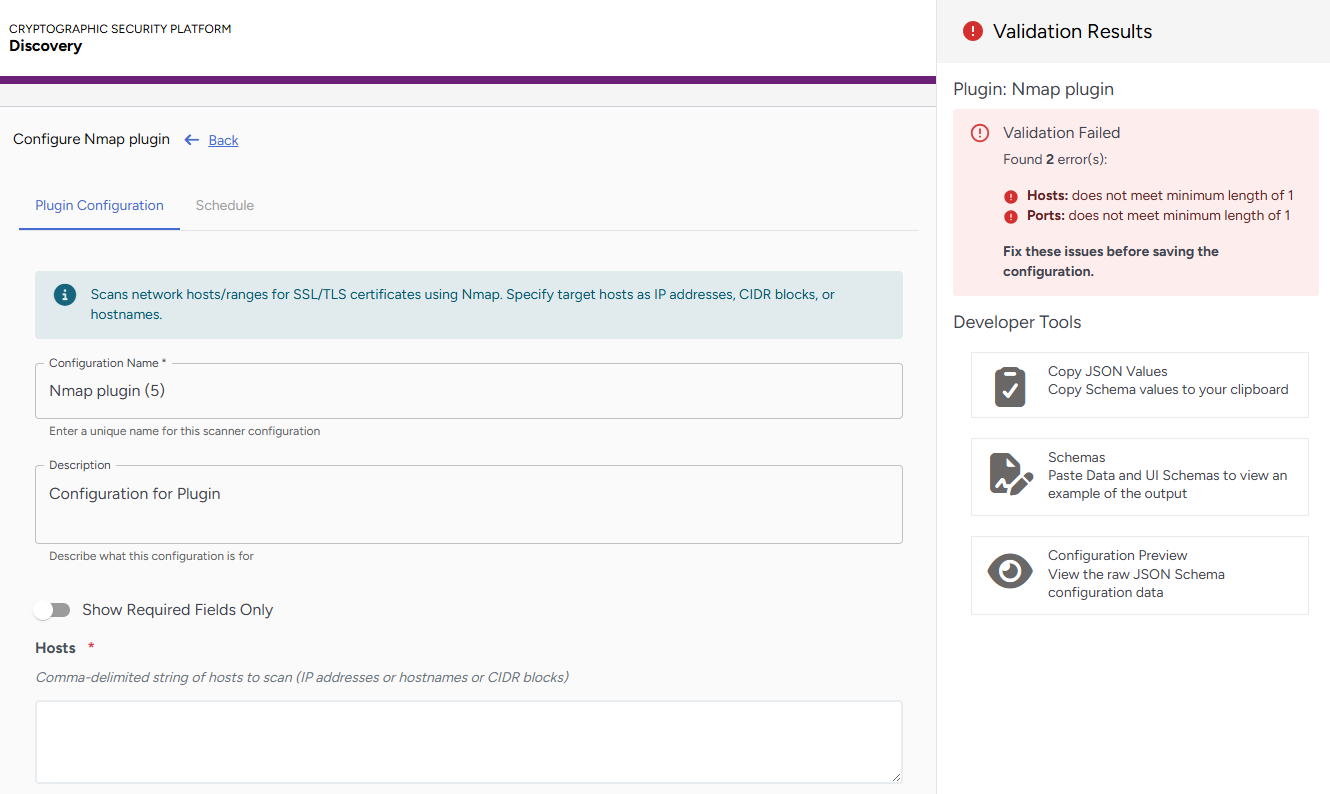This screenshot has height=794, width=1330.
Task: Click the clipboard icon for Copy JSON Values
Action: click(1010, 386)
